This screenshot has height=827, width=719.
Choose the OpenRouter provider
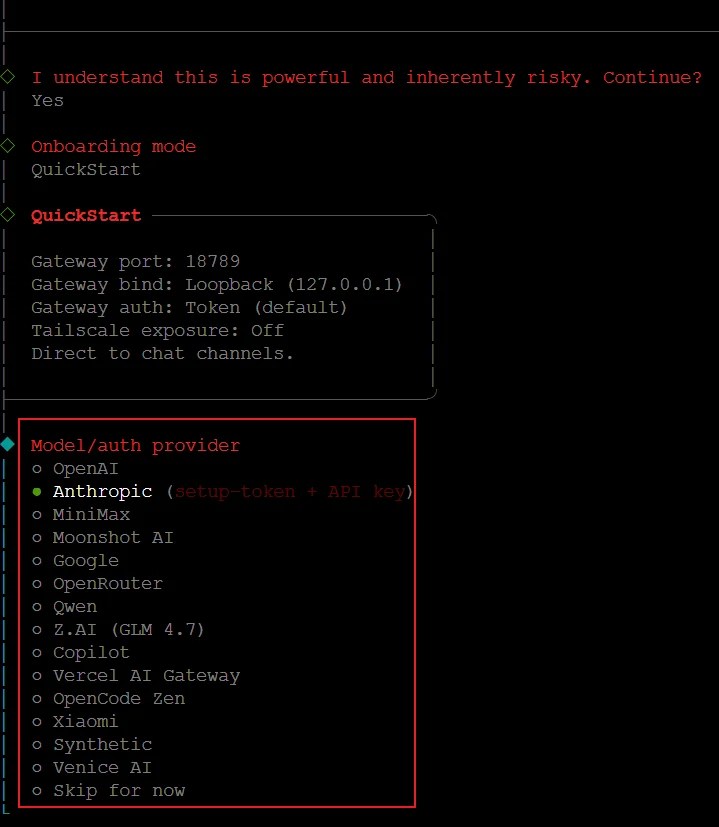(107, 583)
